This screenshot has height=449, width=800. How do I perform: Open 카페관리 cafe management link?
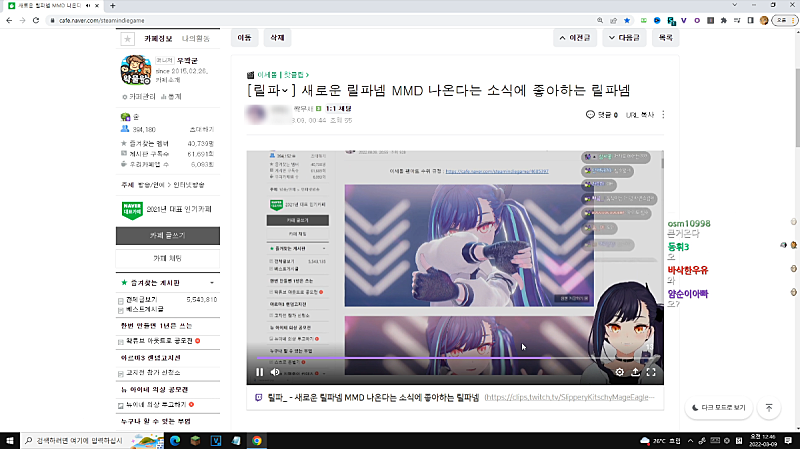[x=139, y=96]
